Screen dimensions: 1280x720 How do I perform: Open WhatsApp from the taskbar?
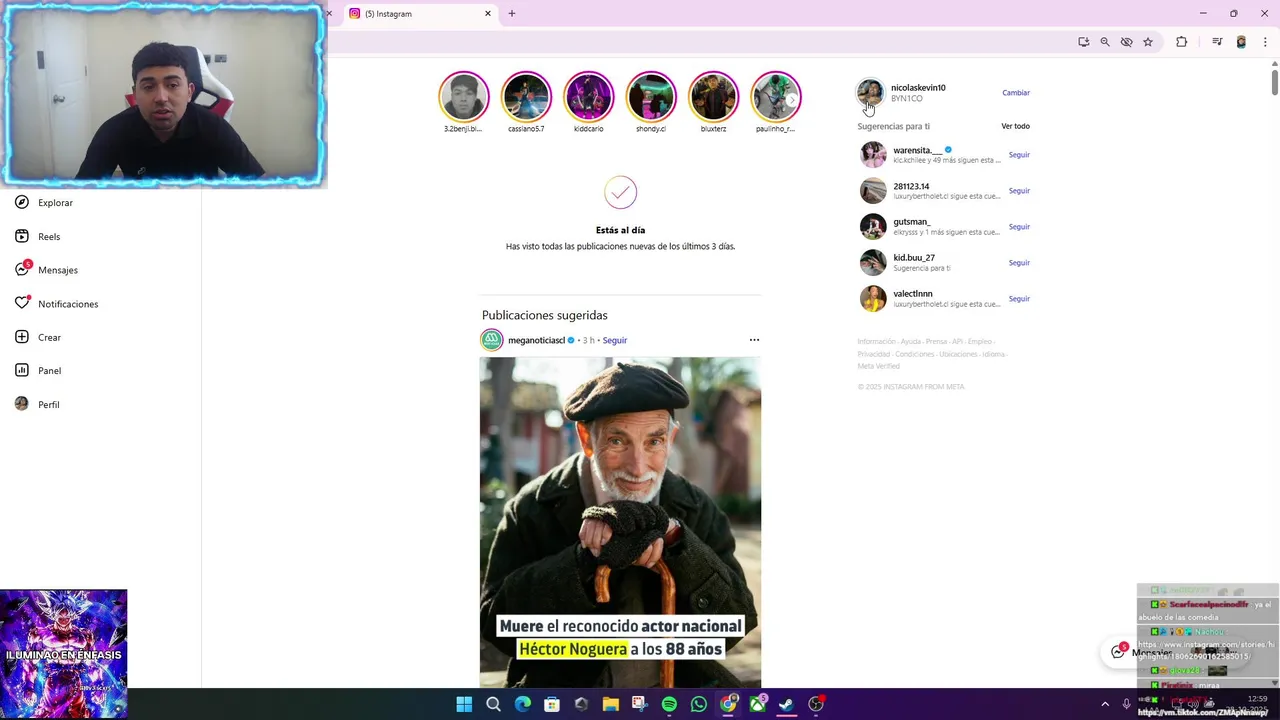699,704
